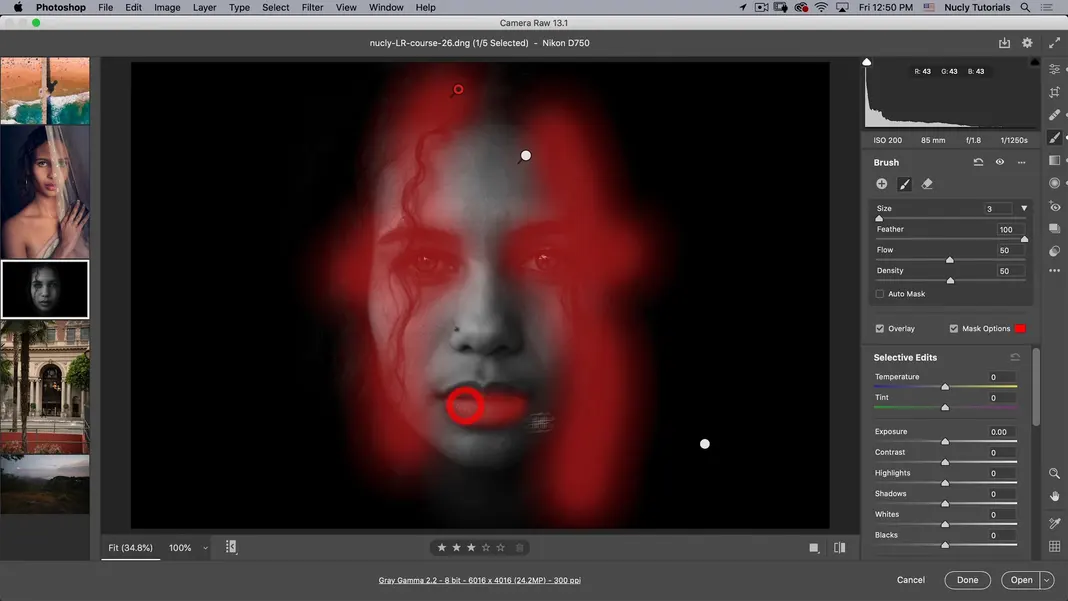This screenshot has height=601, width=1068.
Task: Open the Select menu
Action: [x=276, y=7]
